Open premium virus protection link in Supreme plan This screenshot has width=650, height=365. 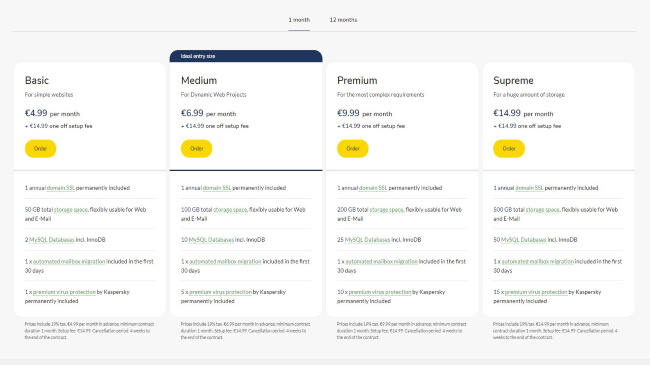(536, 292)
